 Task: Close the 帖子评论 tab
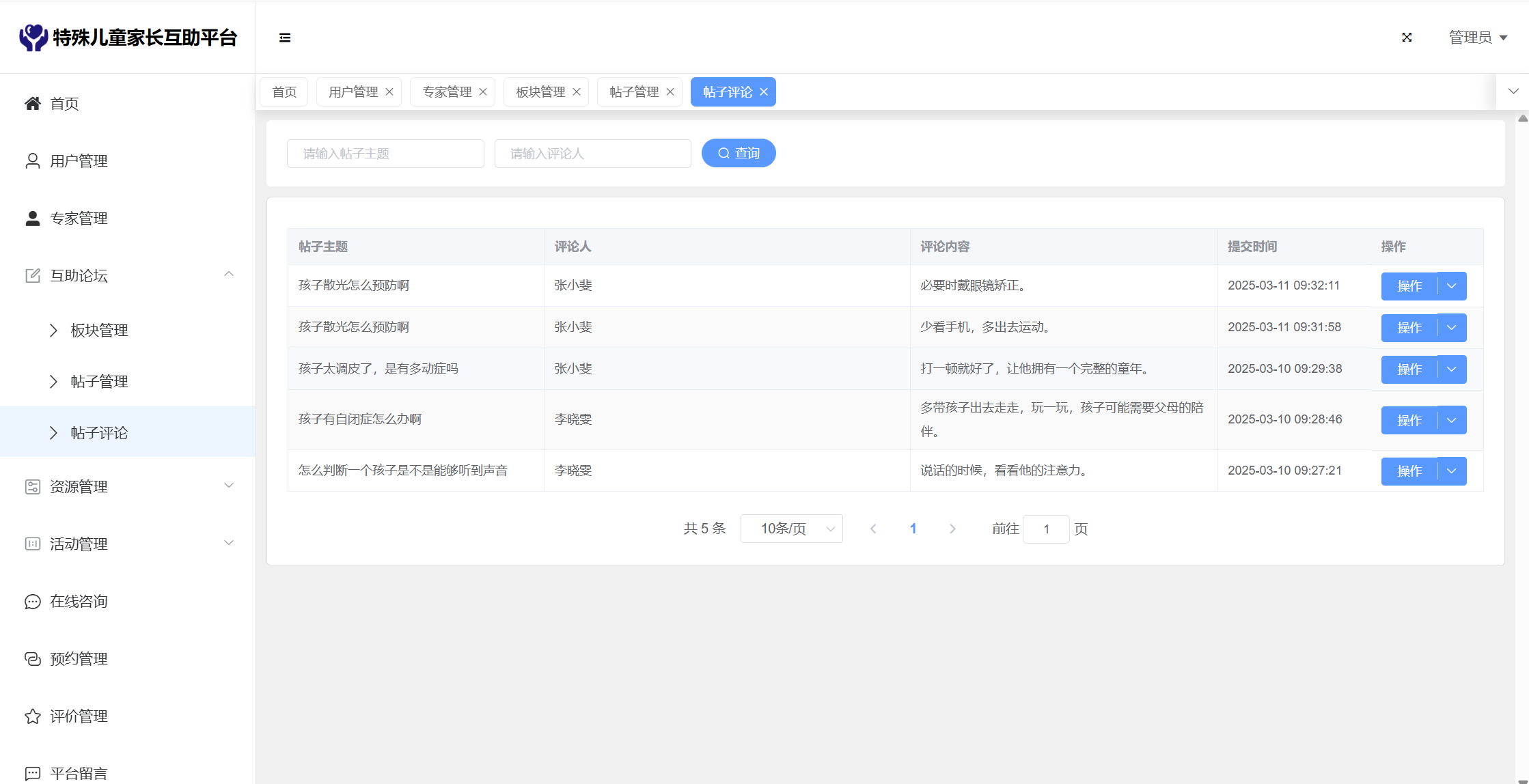coord(764,92)
